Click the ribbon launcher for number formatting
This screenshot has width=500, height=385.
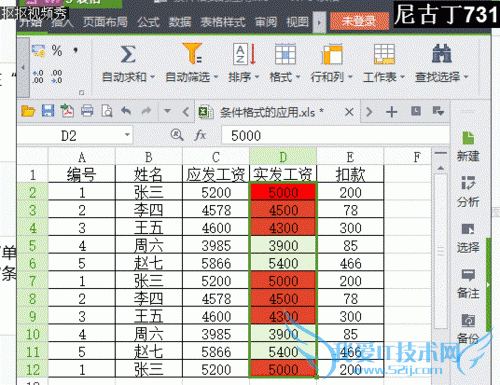pyautogui.click(x=81, y=92)
